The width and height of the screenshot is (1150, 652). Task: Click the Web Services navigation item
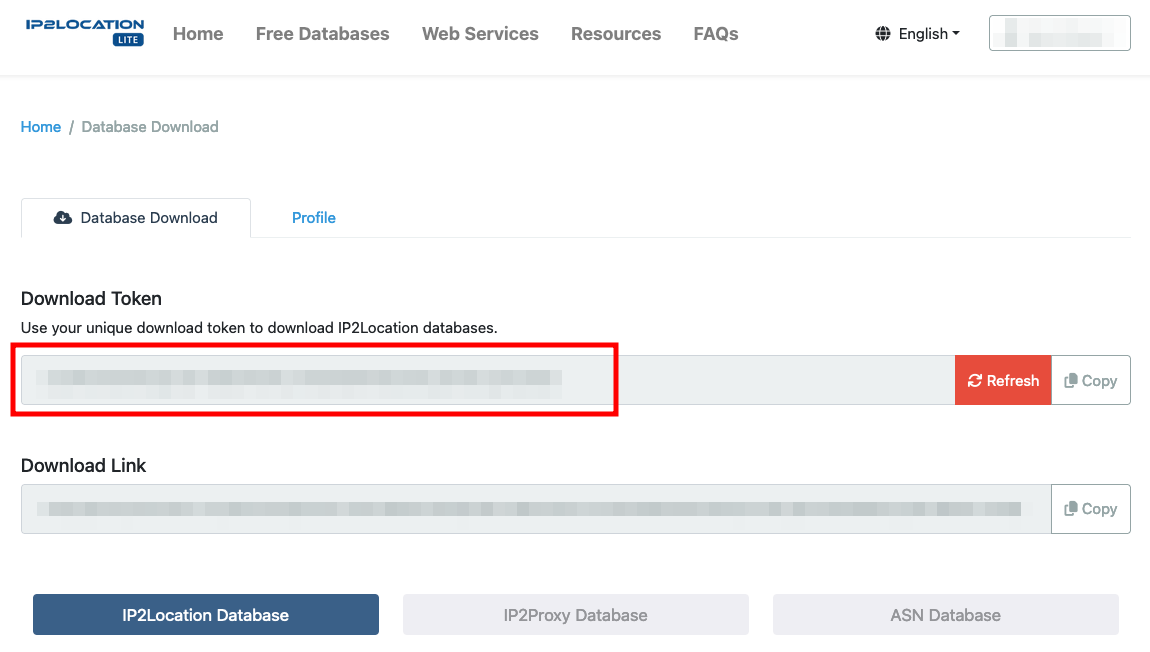[x=480, y=33]
